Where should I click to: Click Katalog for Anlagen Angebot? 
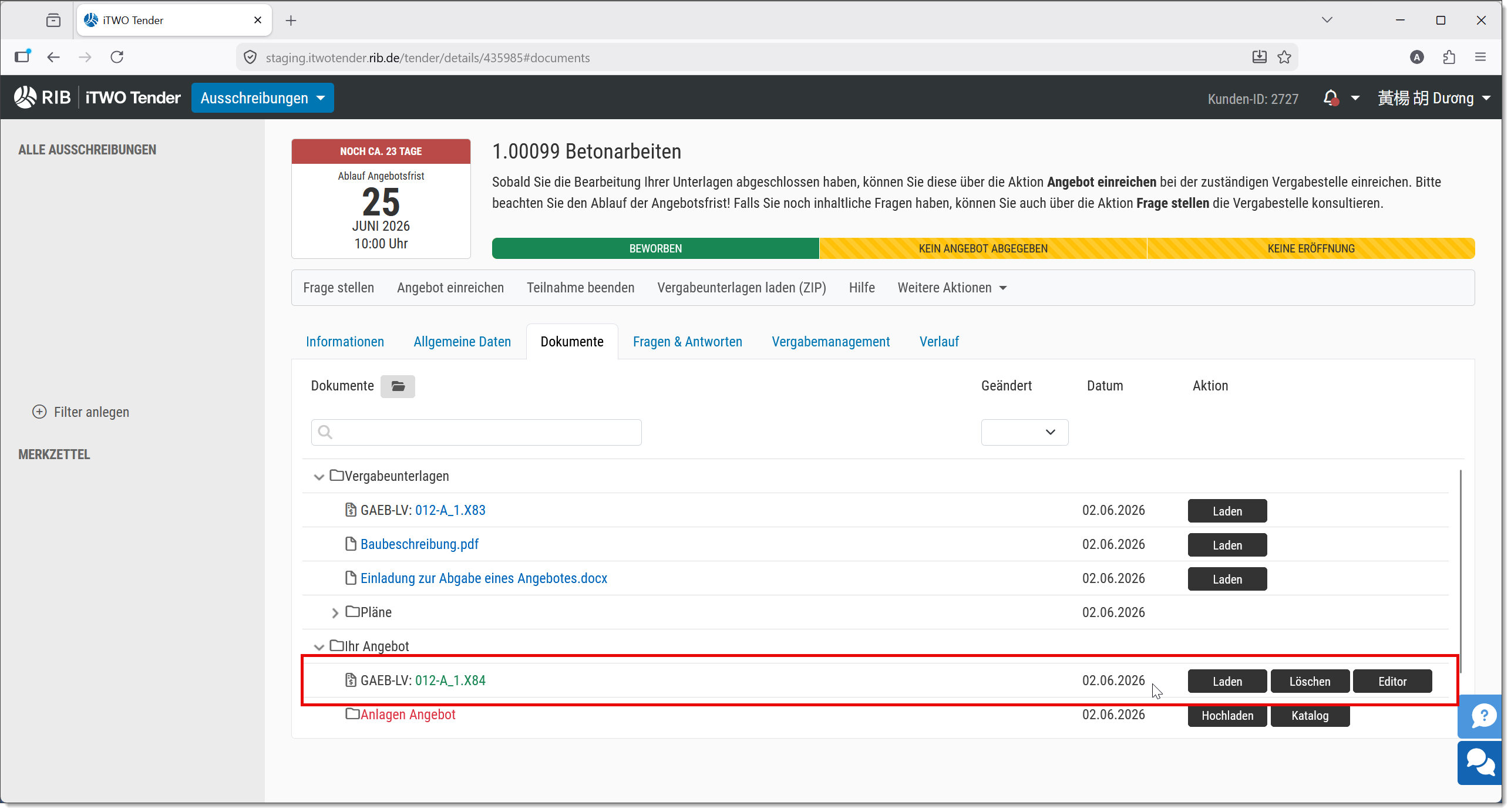pos(1310,715)
